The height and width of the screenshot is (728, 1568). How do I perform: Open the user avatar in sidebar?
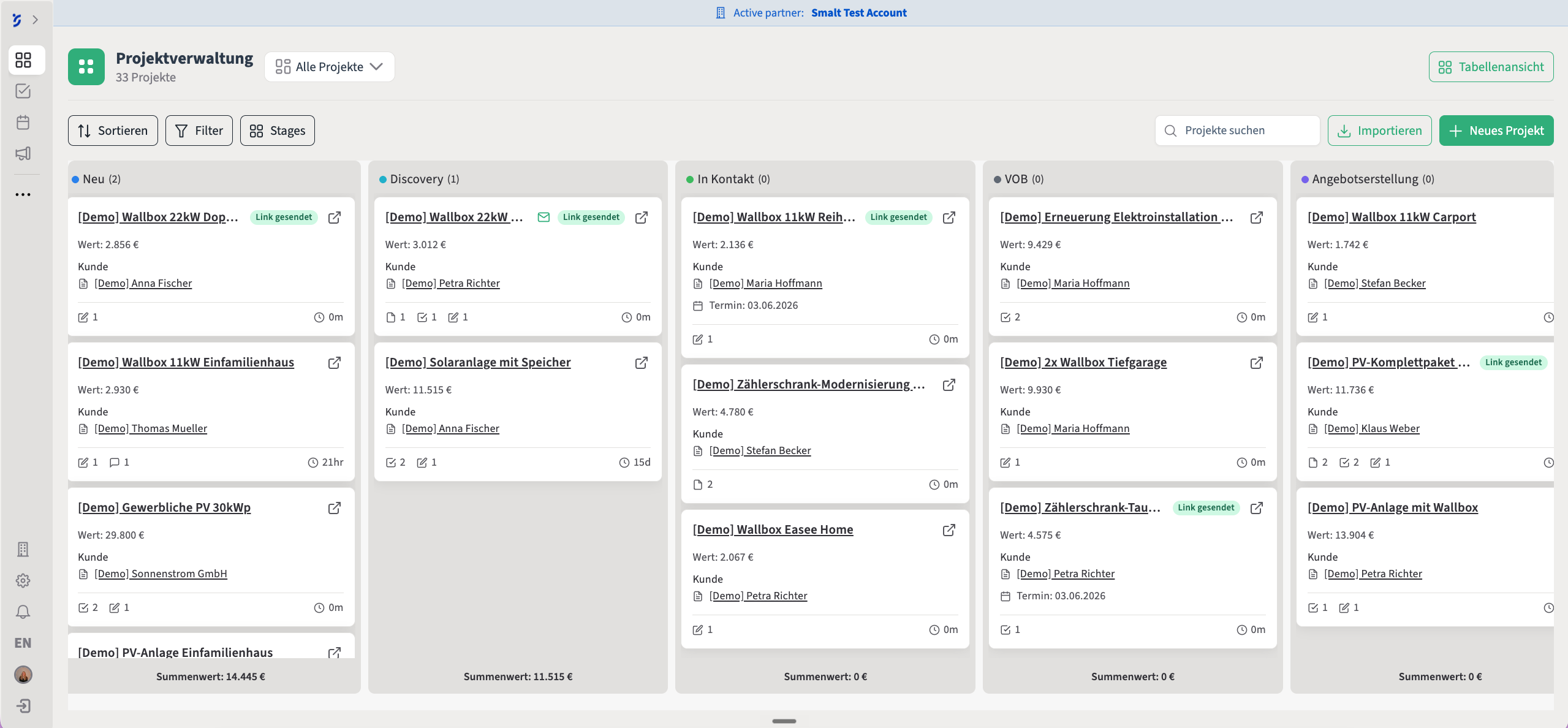tap(23, 675)
